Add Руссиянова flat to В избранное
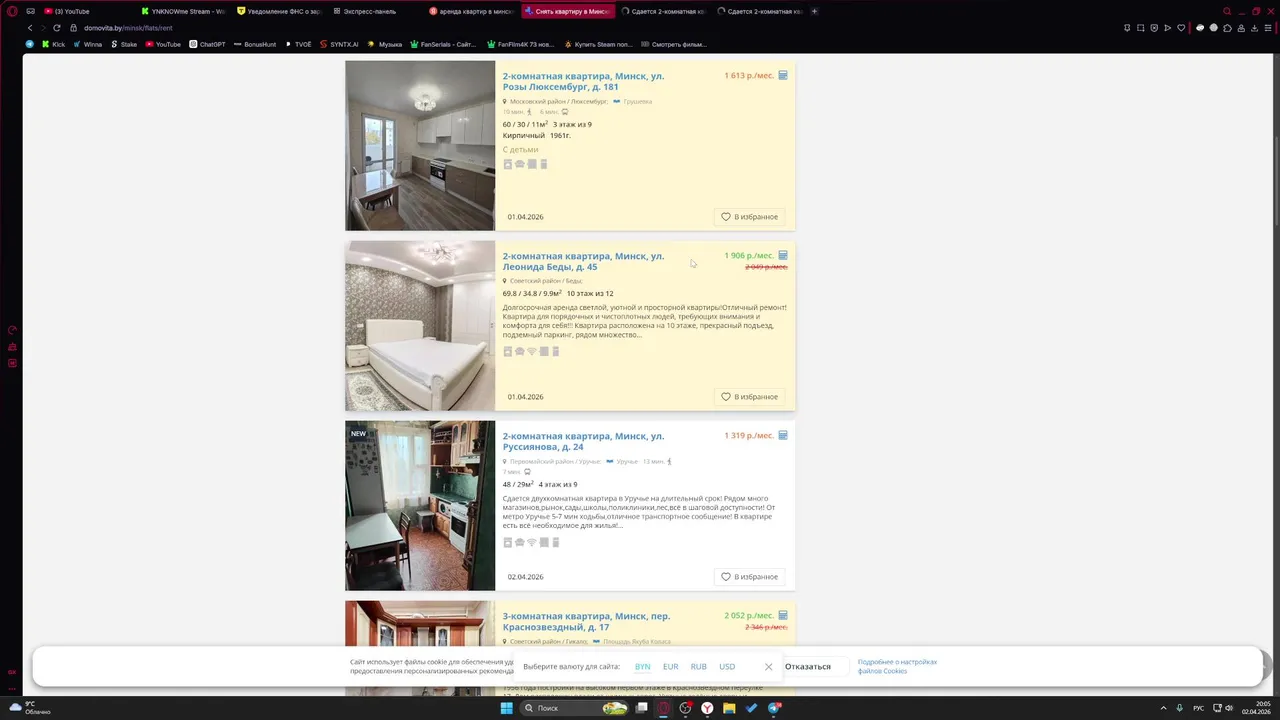The width and height of the screenshot is (1280, 720). (x=750, y=576)
